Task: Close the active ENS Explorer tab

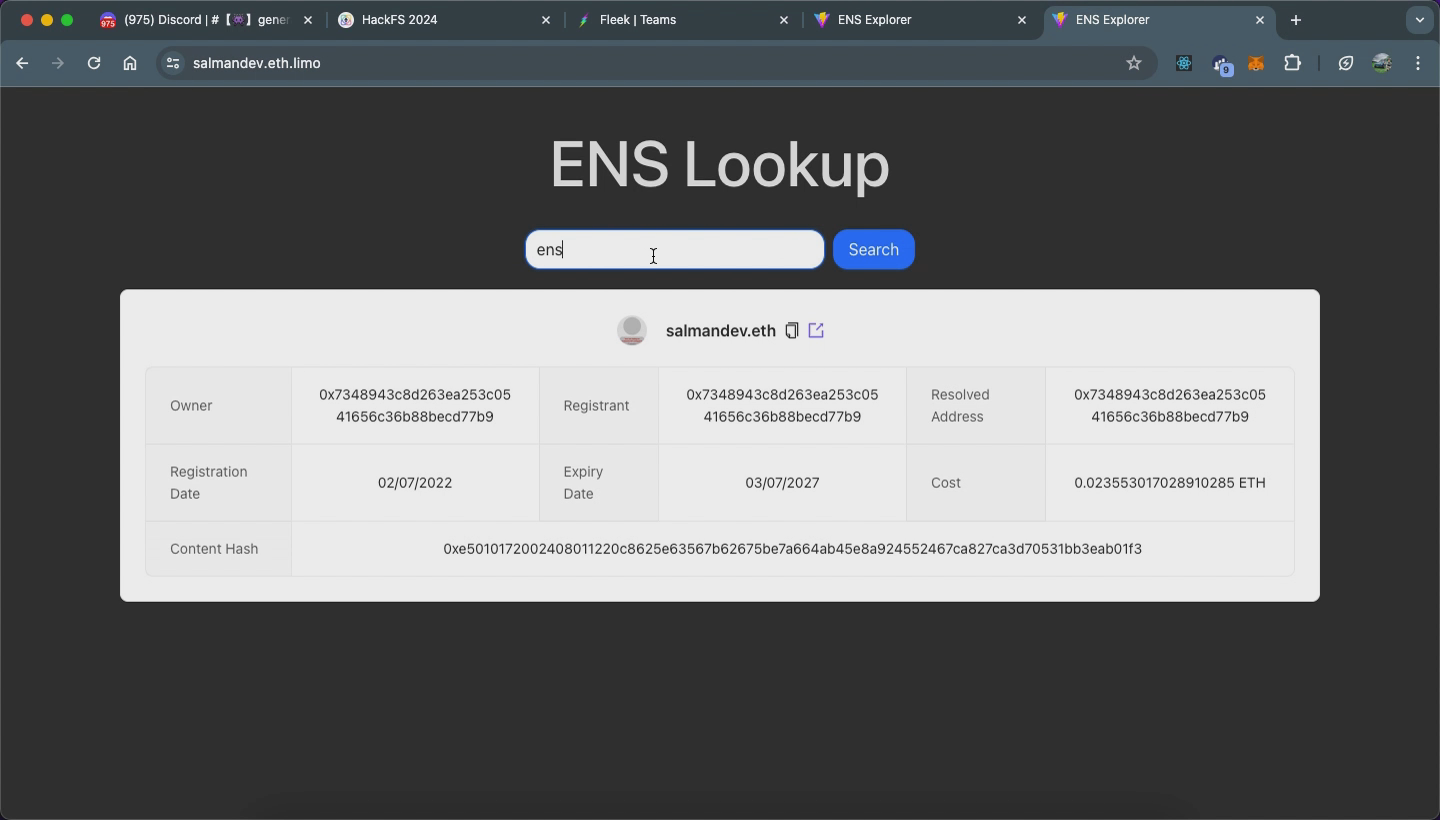Action: (x=1260, y=20)
